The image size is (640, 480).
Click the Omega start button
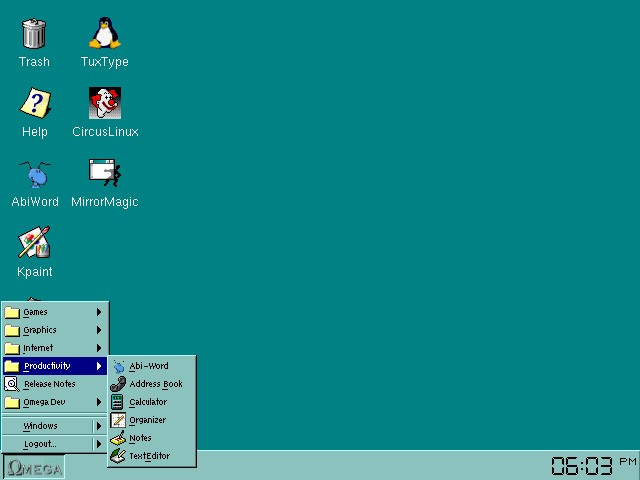34,467
